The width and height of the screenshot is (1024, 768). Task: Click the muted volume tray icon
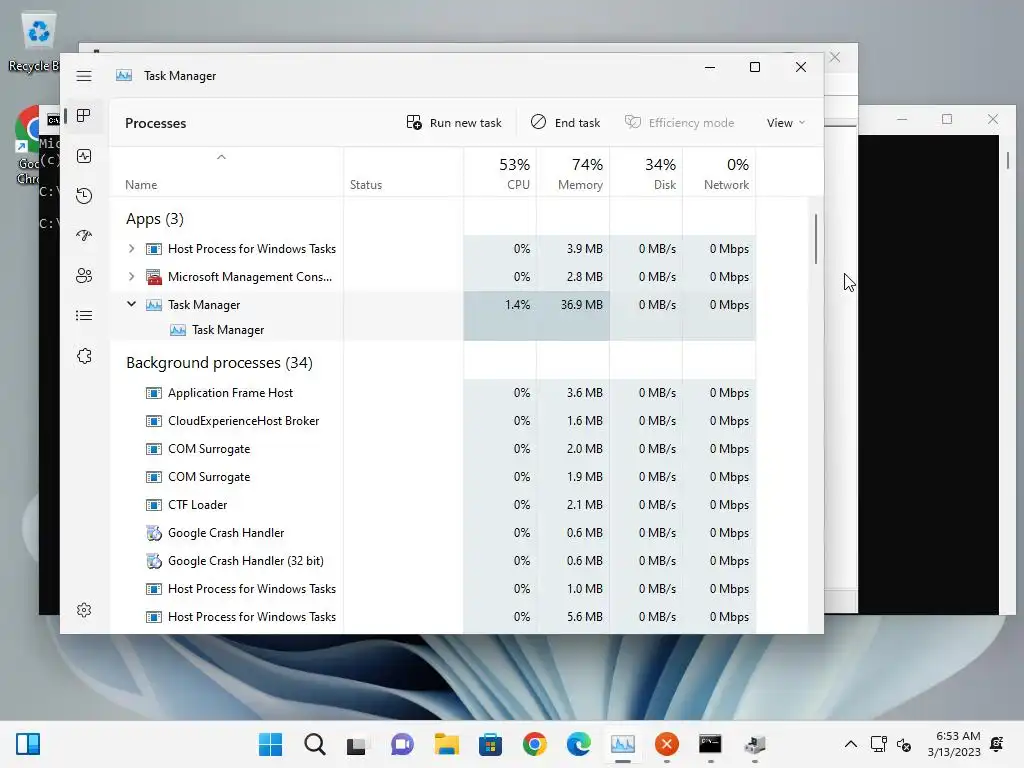tap(904, 744)
